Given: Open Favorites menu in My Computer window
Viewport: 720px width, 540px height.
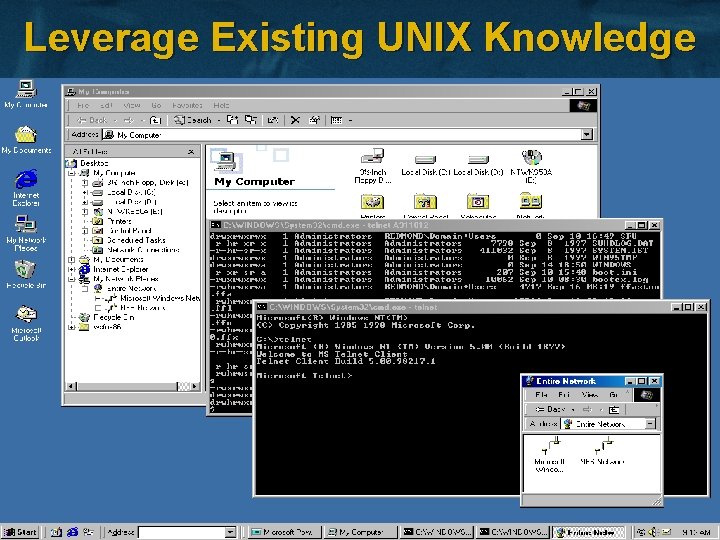Looking at the screenshot, I should click(187, 105).
